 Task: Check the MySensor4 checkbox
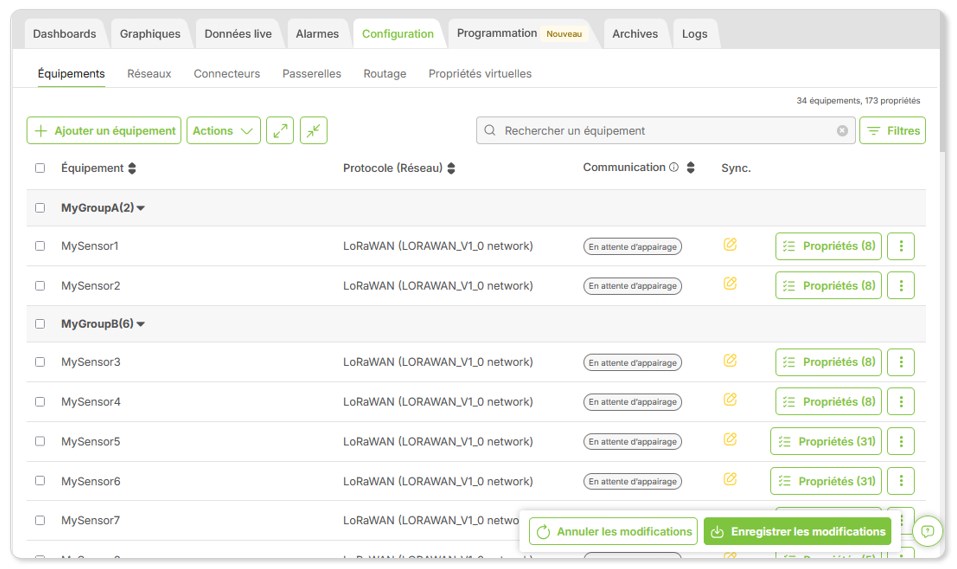click(x=40, y=402)
